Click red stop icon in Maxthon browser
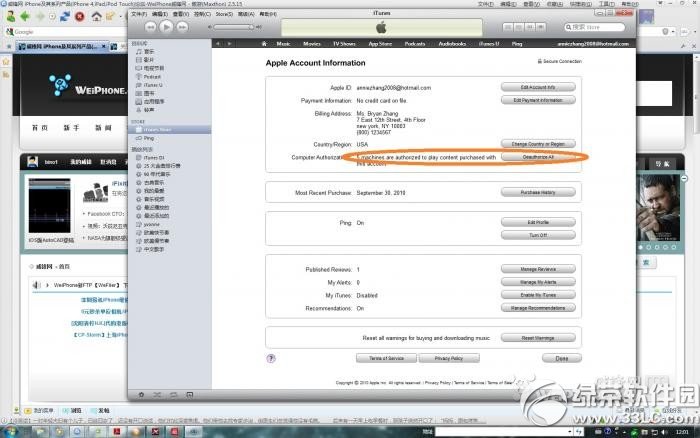Viewport: 700px width, 438px height. click(x=80, y=17)
